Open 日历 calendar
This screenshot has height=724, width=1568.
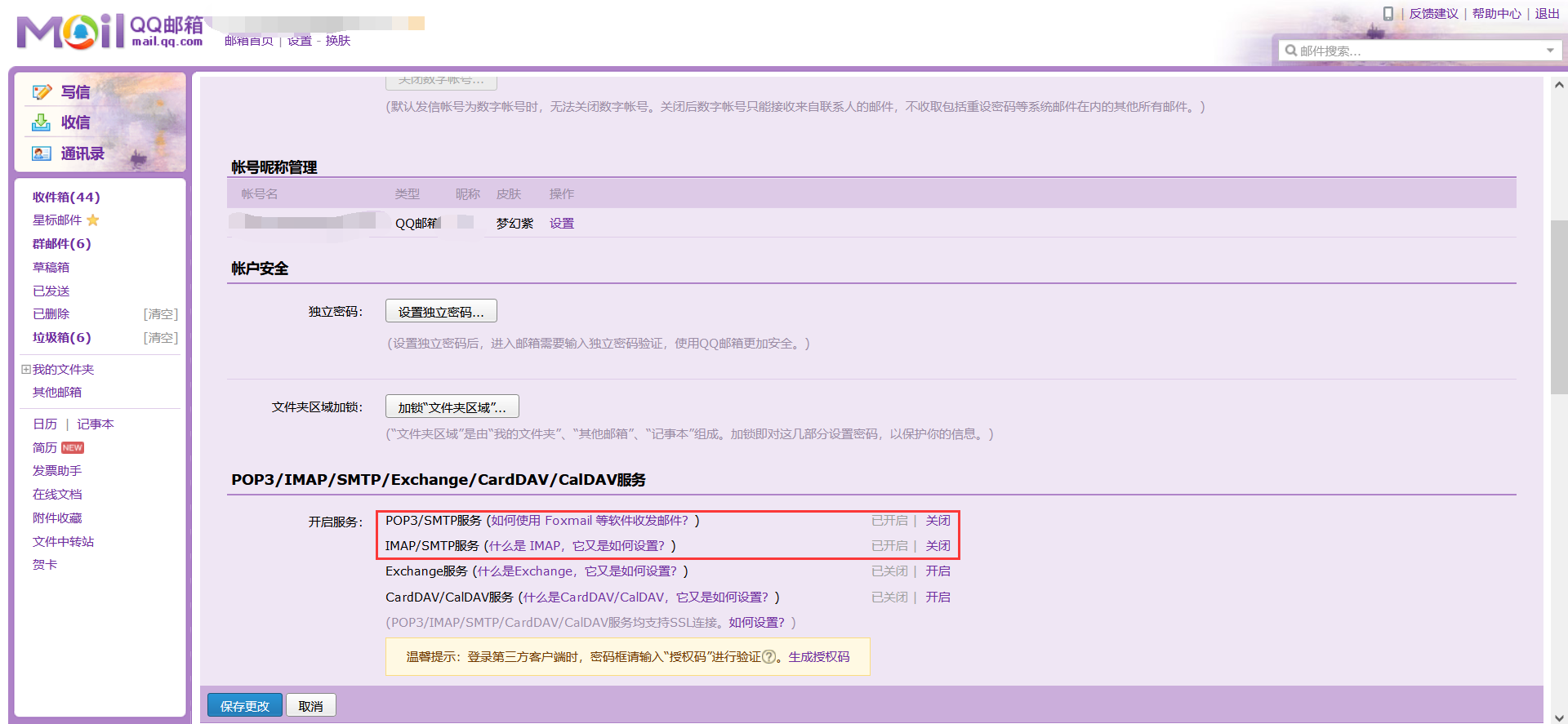point(45,424)
